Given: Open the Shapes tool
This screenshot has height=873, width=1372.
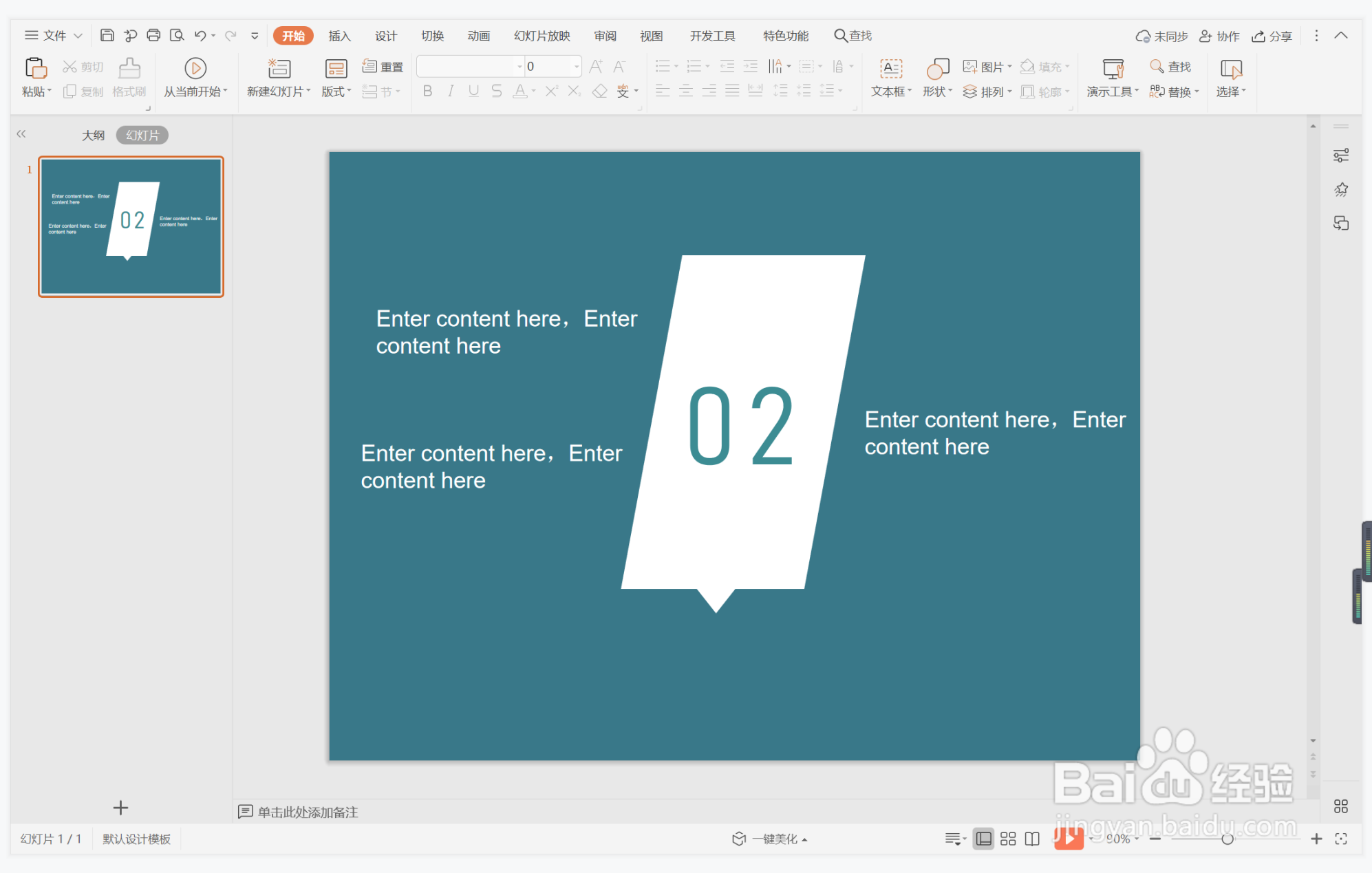Looking at the screenshot, I should (937, 69).
